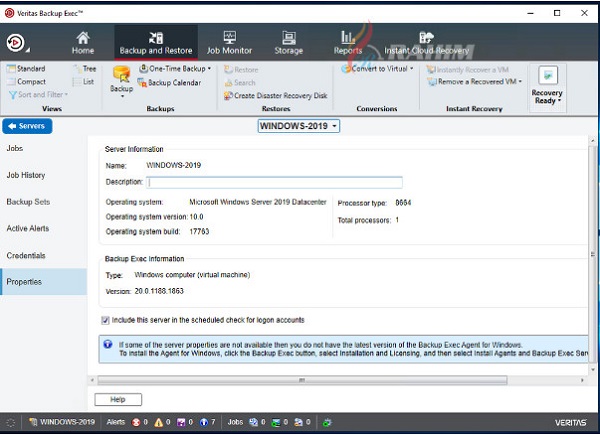Click the Description input field
This screenshot has width=600, height=435.
click(x=274, y=182)
